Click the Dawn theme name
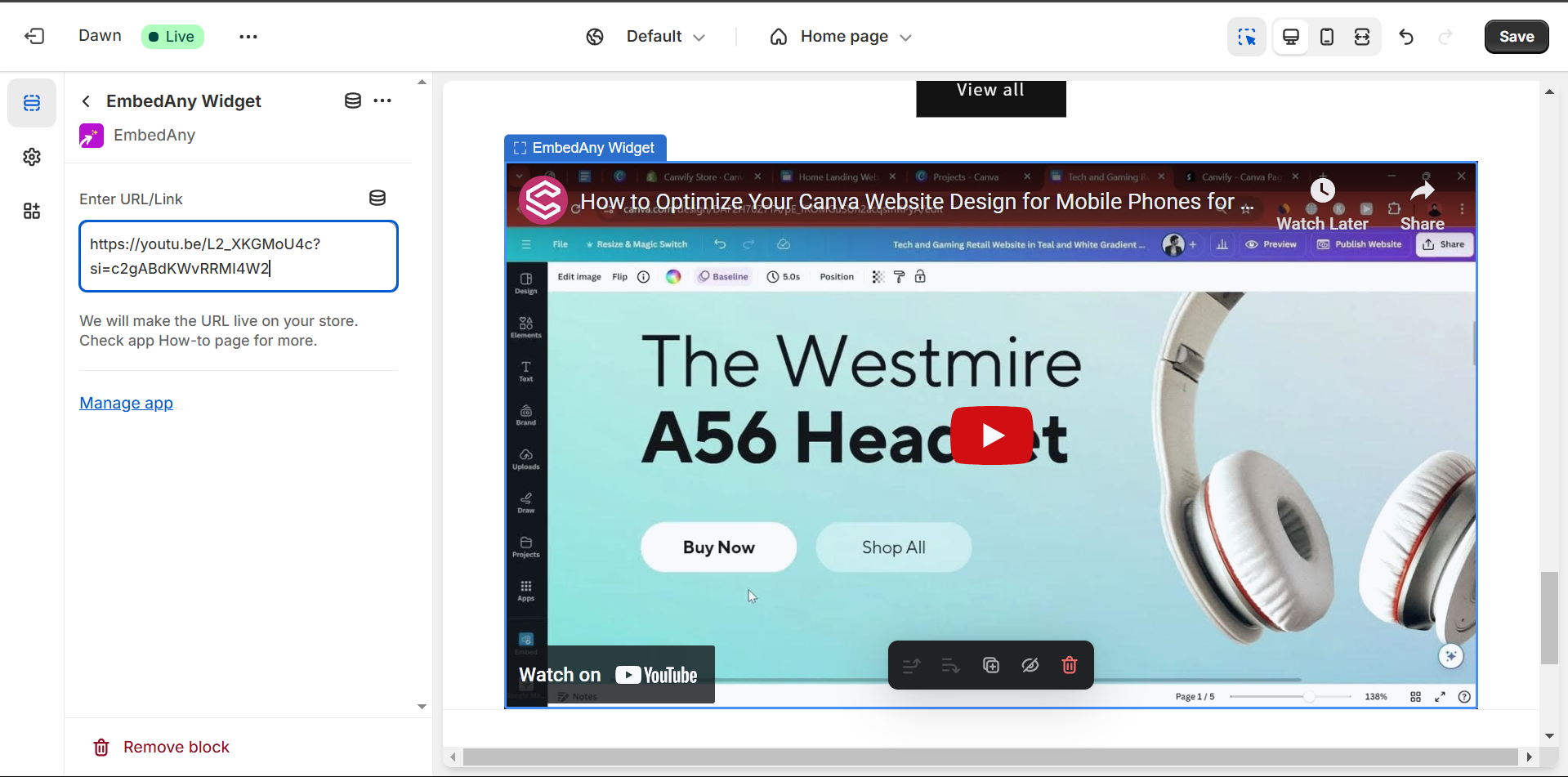 100,36
